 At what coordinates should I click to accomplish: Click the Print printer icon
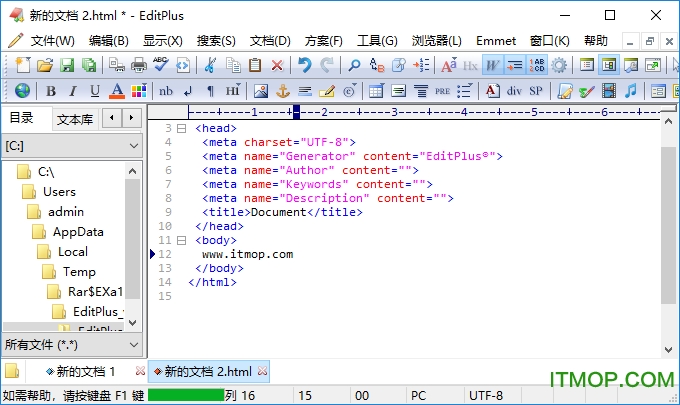(x=139, y=65)
